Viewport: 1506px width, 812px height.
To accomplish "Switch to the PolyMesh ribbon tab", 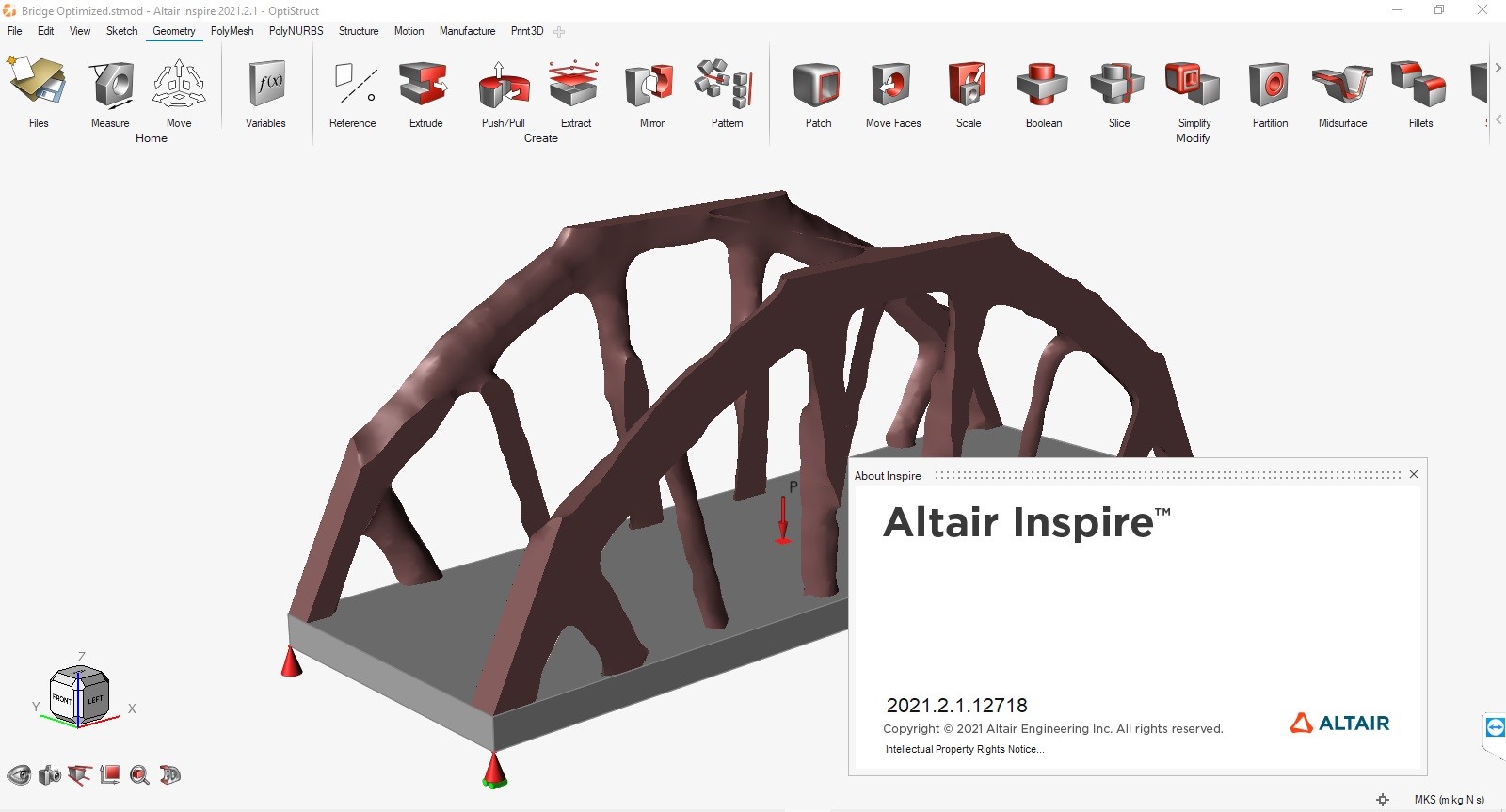I will (232, 31).
